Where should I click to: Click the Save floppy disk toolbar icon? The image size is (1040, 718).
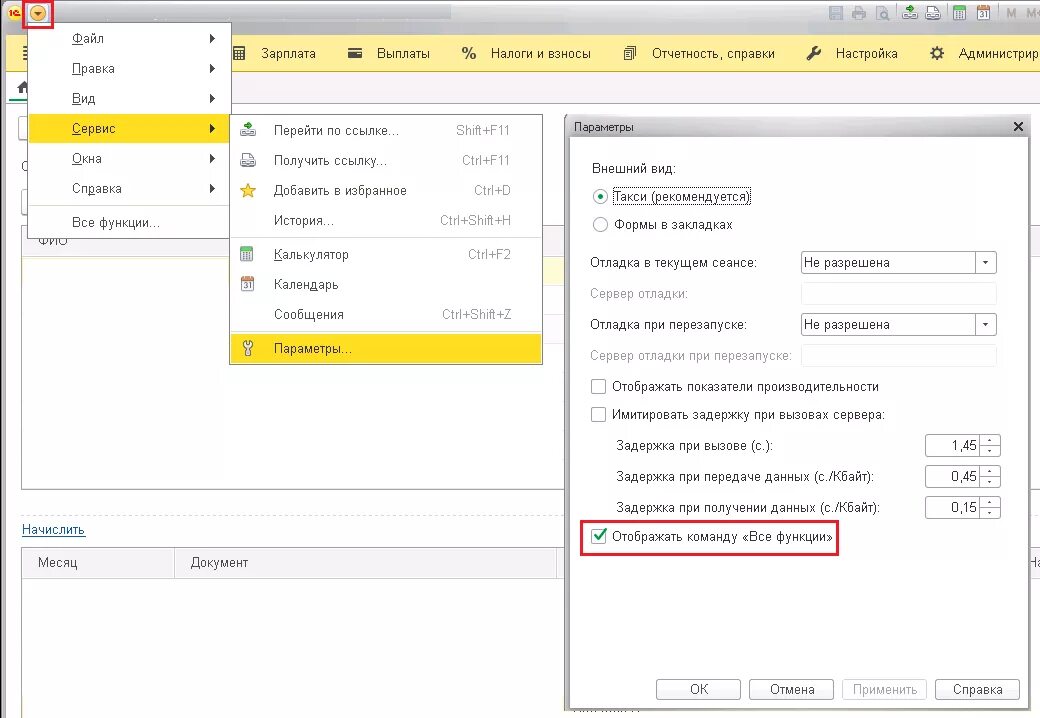pos(836,13)
